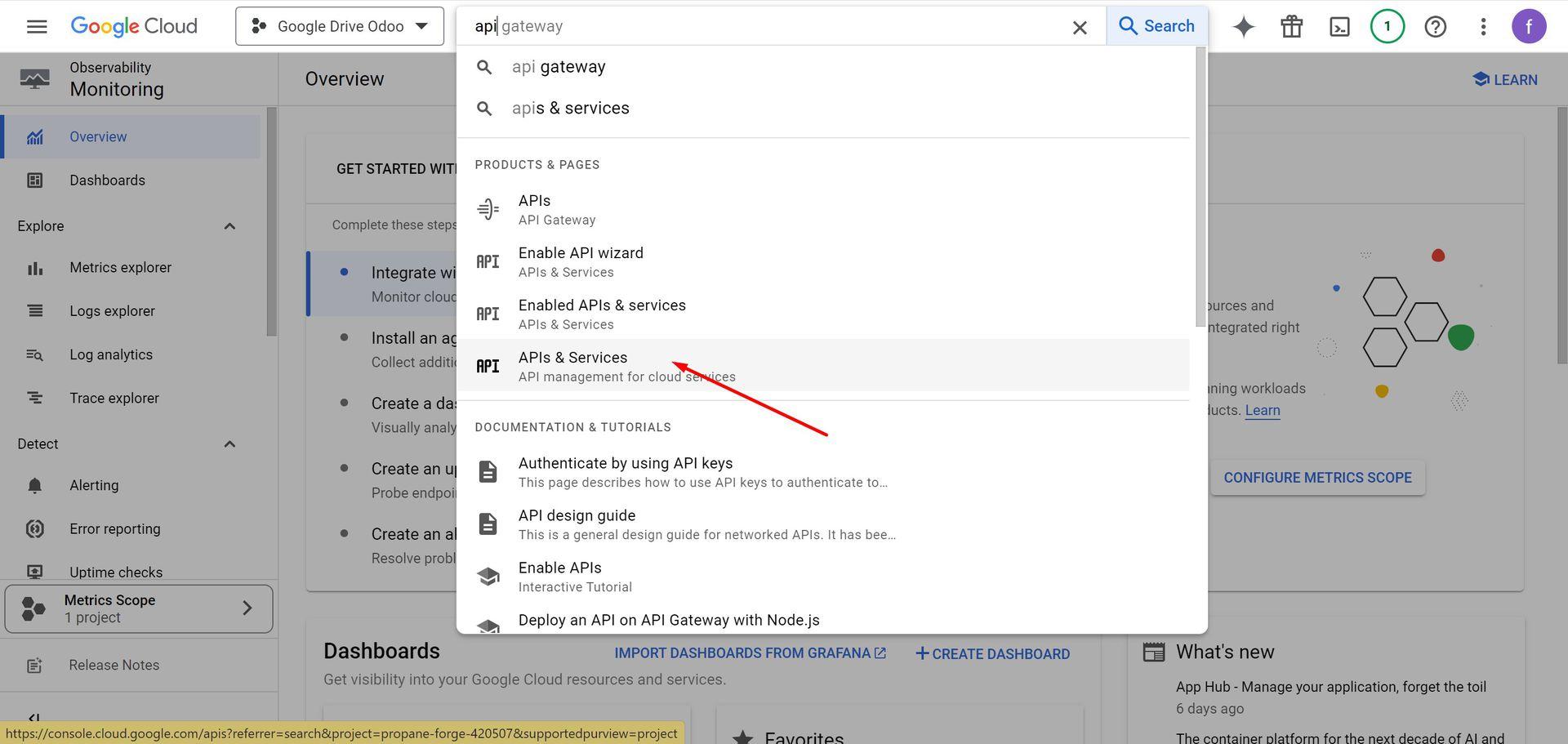Click CONFIGURE METRICS SCOPE button
This screenshot has width=1568, height=744.
[x=1317, y=478]
